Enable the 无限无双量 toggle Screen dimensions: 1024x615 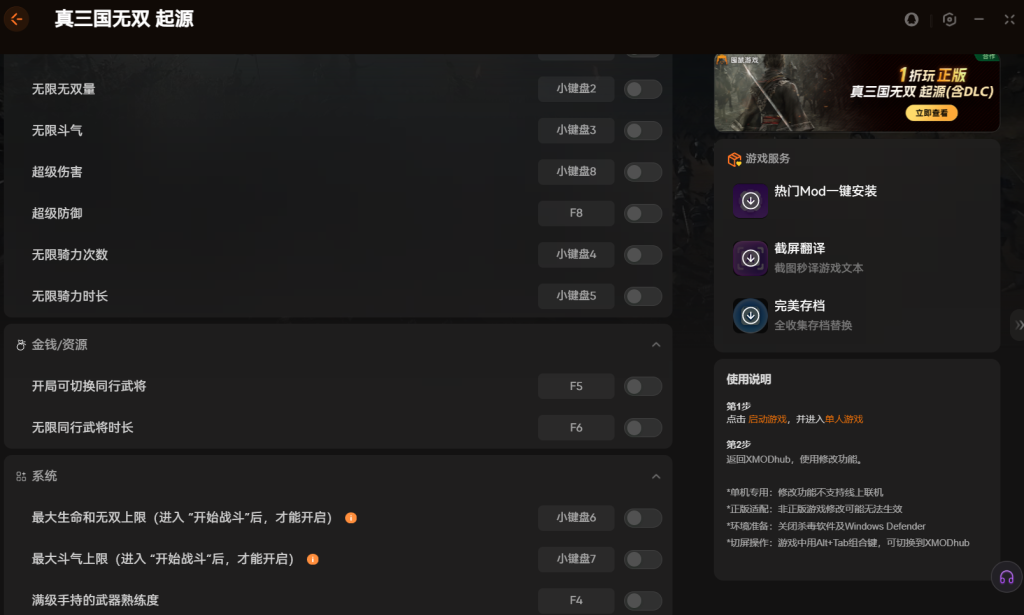[643, 89]
